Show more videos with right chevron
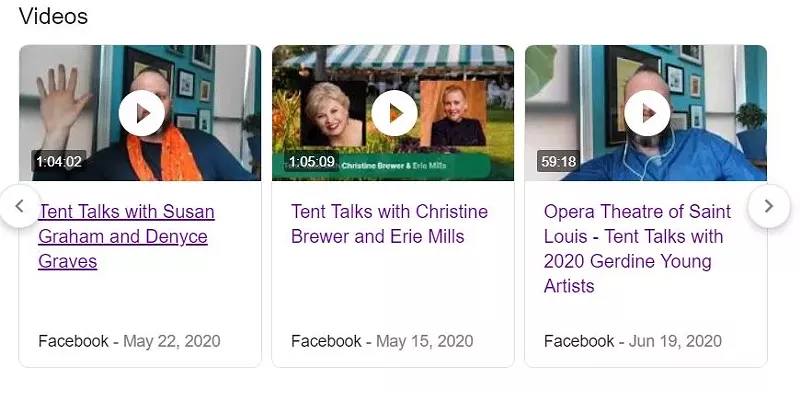Screen dimensions: 800x394 coord(769,206)
